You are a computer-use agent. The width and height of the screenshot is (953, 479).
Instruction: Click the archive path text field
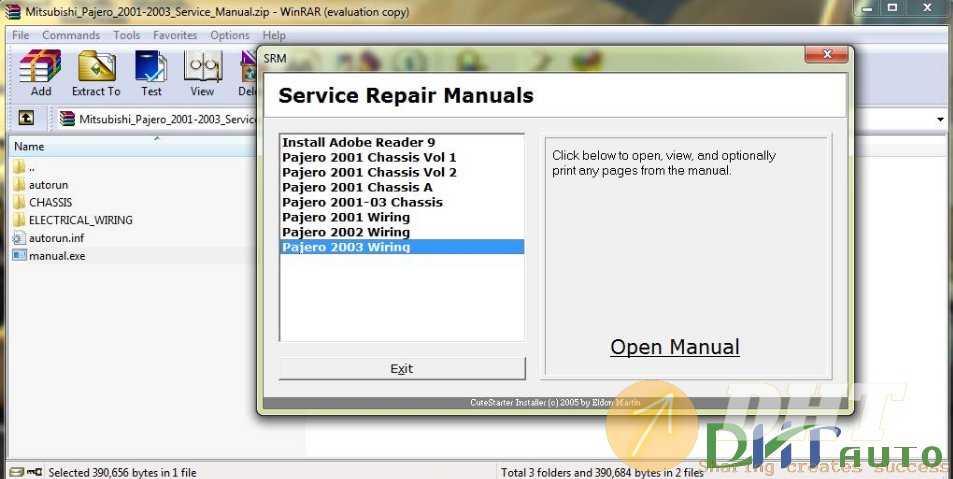167,119
